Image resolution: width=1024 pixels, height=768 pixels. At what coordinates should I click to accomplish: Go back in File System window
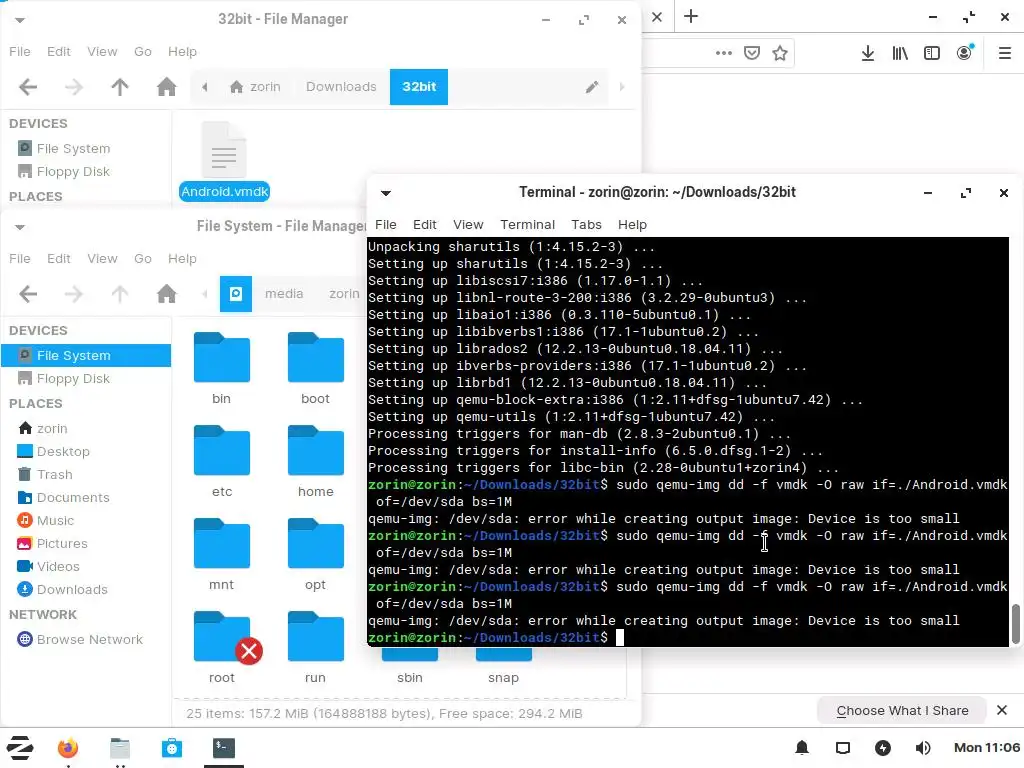pyautogui.click(x=27, y=294)
